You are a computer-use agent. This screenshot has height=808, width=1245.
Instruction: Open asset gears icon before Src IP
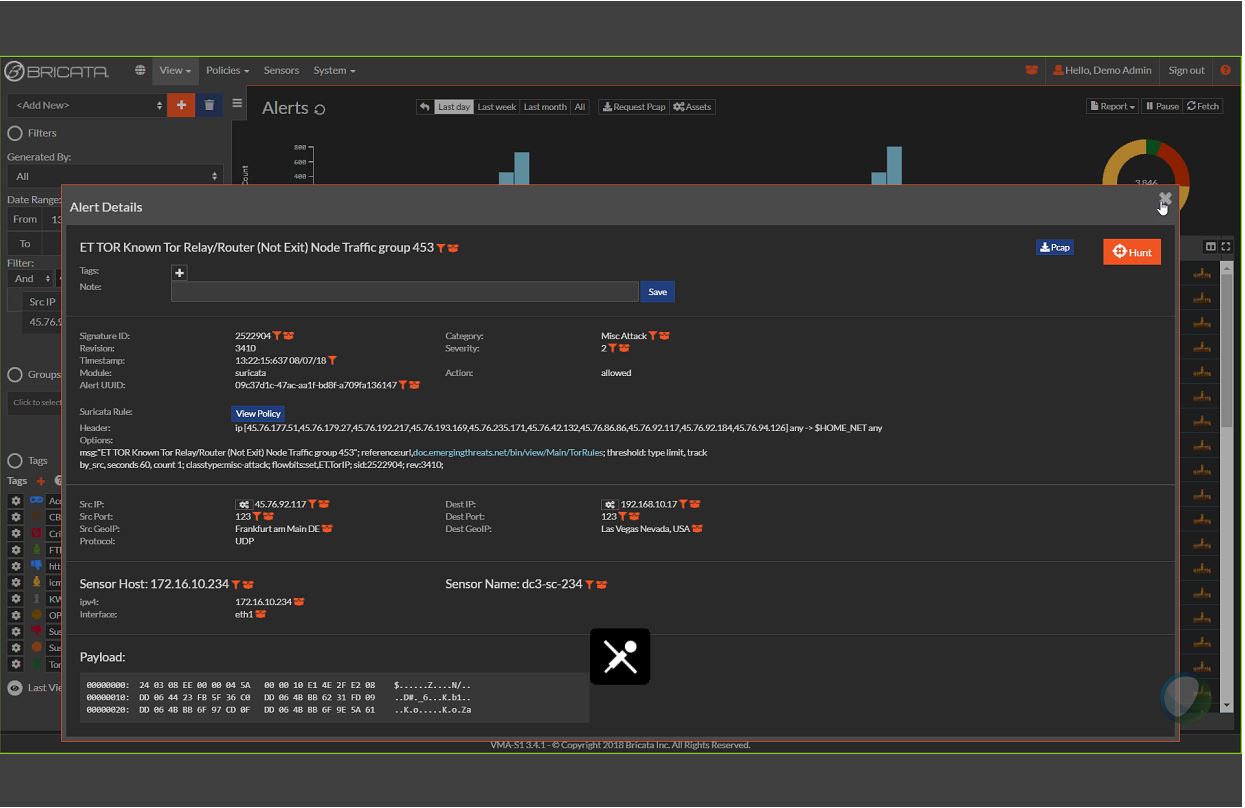coord(243,505)
